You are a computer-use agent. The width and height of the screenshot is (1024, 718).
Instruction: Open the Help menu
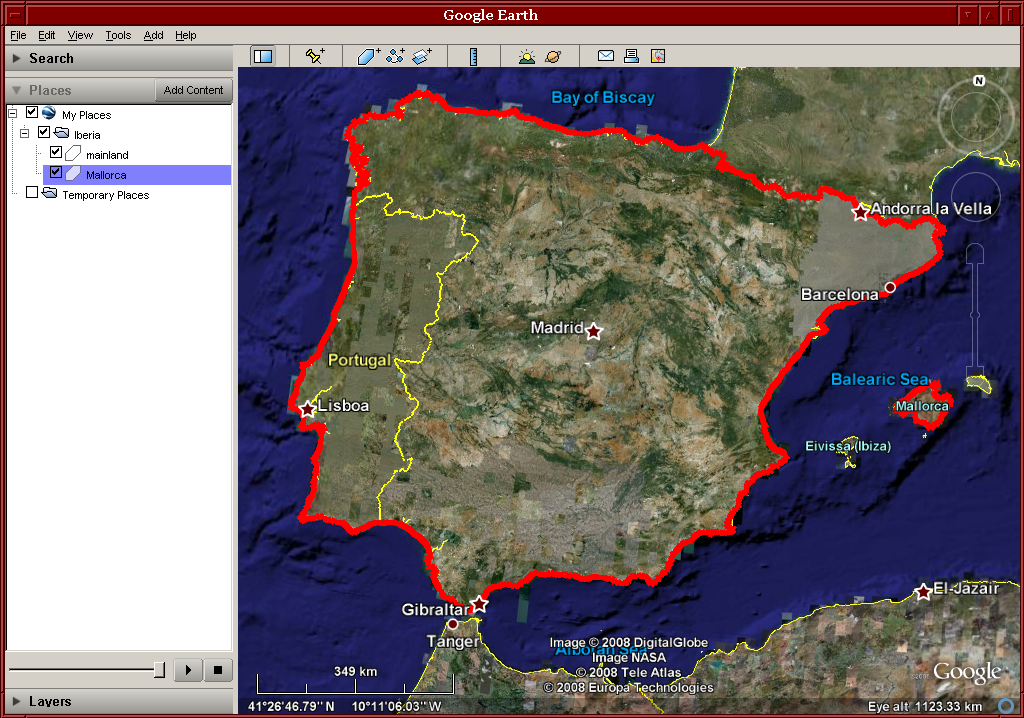pos(185,35)
